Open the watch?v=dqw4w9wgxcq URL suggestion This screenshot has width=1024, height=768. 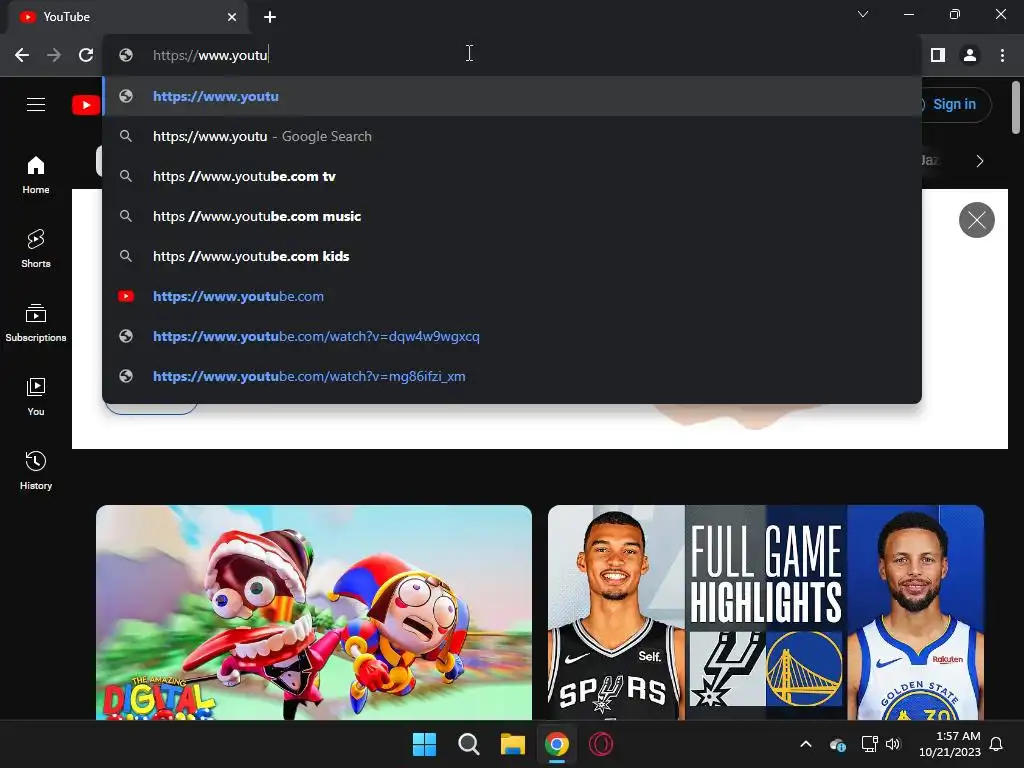pyautogui.click(x=512, y=336)
